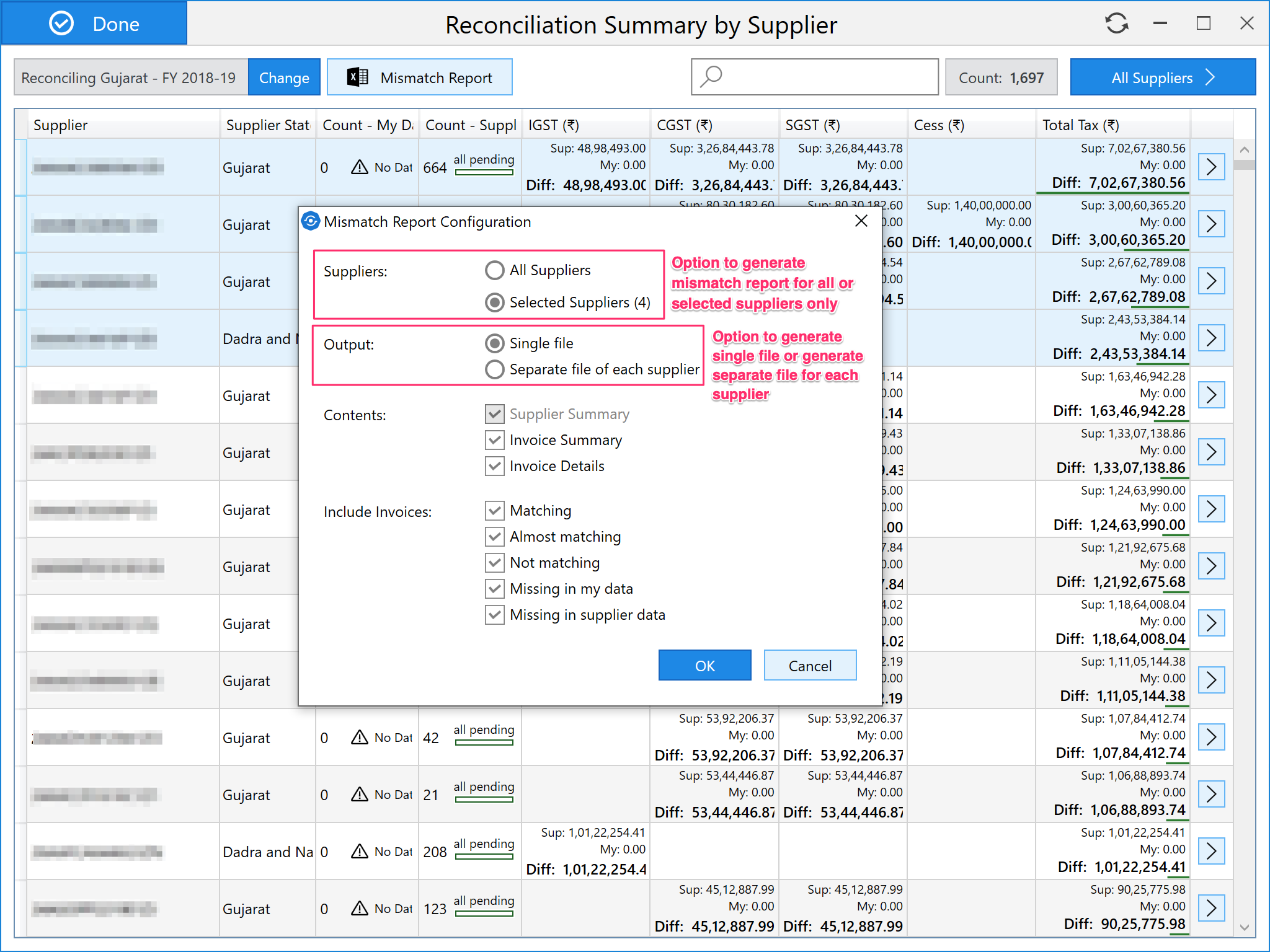Select the All Suppliers radio button
Viewport: 1270px width, 952px height.
coord(494,270)
